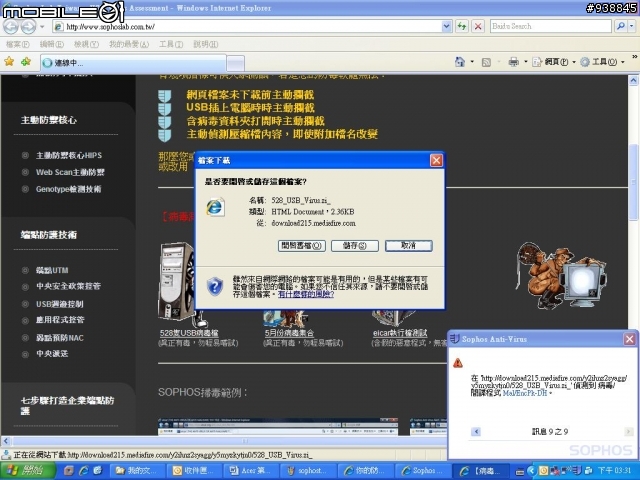Switch to Acer taskbar window

251,471
